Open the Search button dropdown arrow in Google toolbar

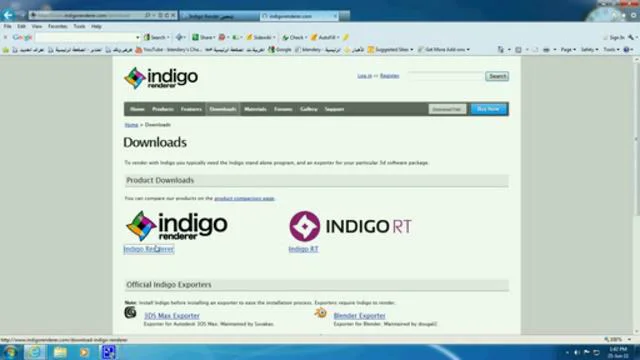point(168,37)
